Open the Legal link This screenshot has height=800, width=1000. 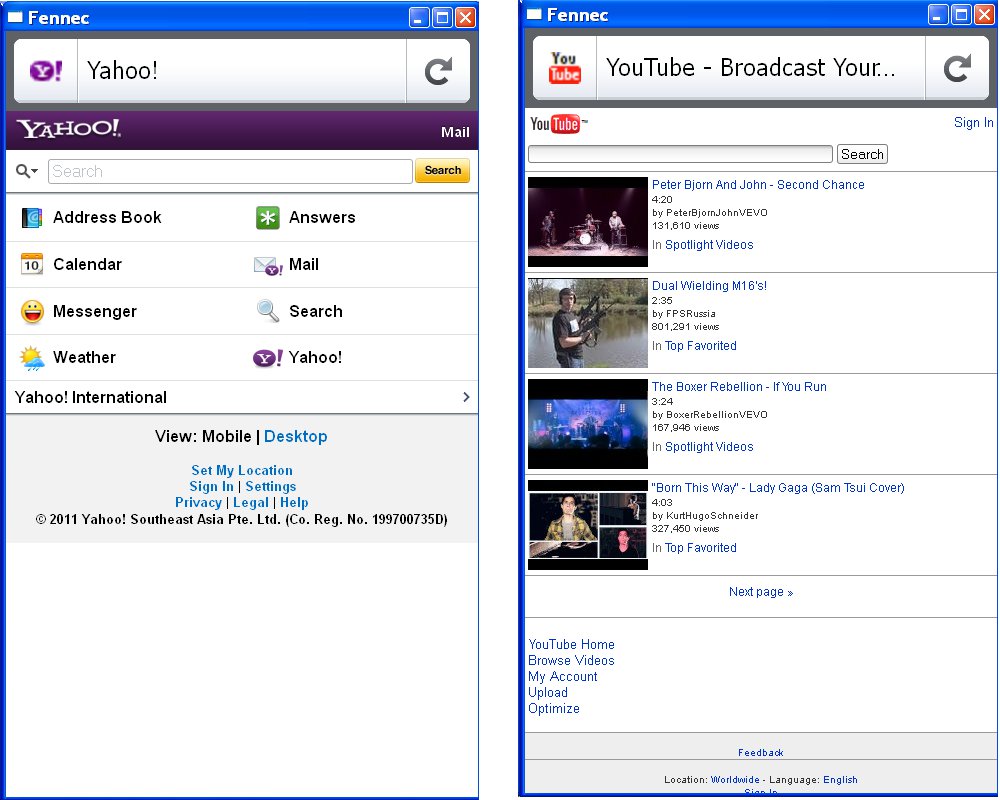pyautogui.click(x=251, y=502)
